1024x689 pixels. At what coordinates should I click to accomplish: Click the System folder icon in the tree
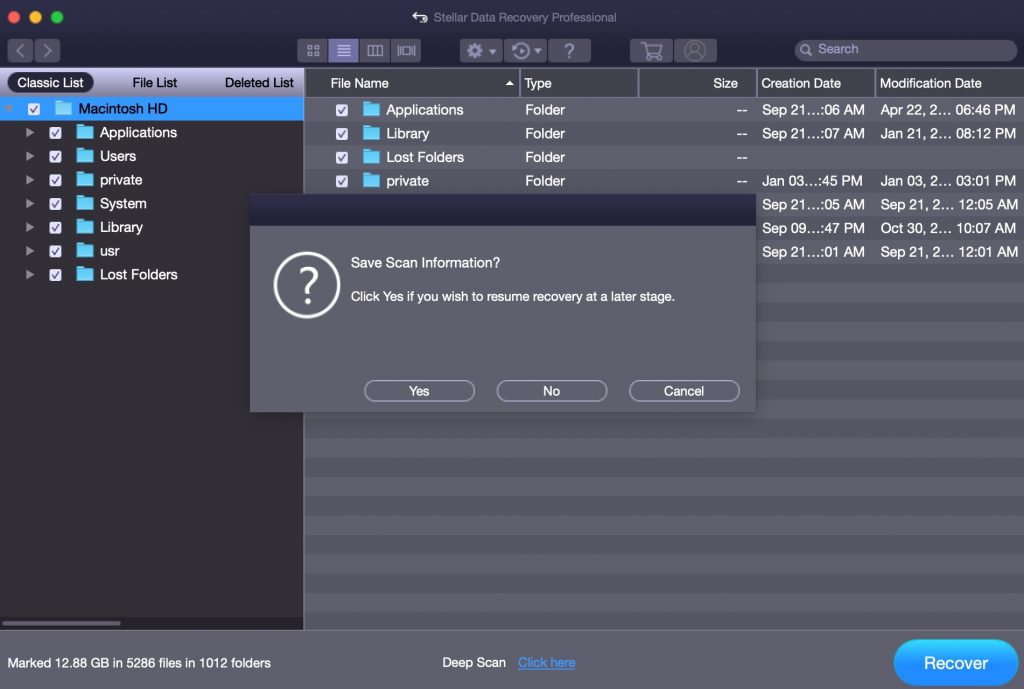85,203
